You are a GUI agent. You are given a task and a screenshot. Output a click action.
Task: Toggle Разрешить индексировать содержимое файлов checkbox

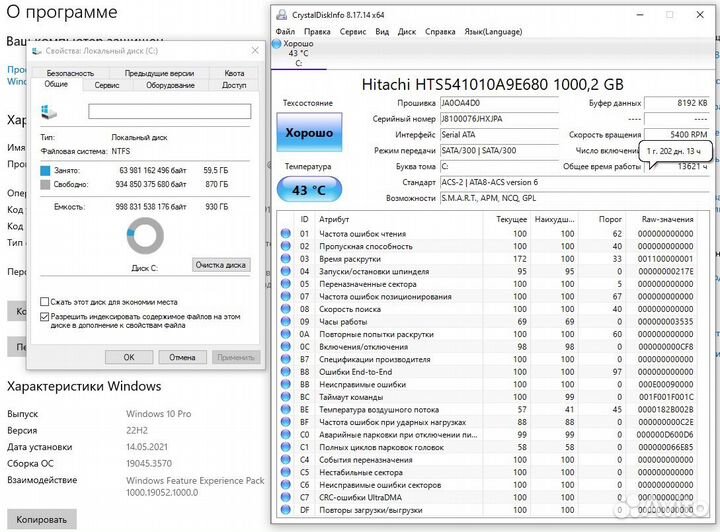tap(45, 317)
